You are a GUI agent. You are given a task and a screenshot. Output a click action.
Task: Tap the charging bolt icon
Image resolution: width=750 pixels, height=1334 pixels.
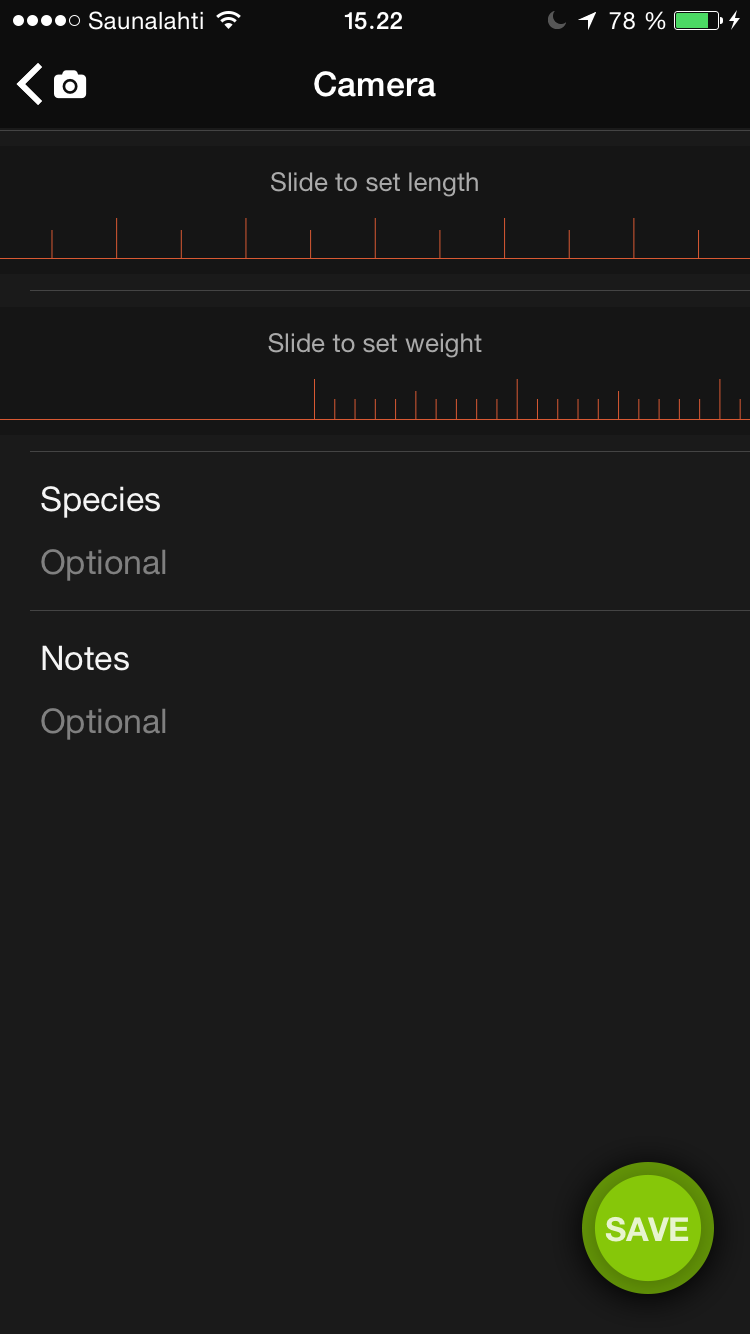click(x=735, y=21)
